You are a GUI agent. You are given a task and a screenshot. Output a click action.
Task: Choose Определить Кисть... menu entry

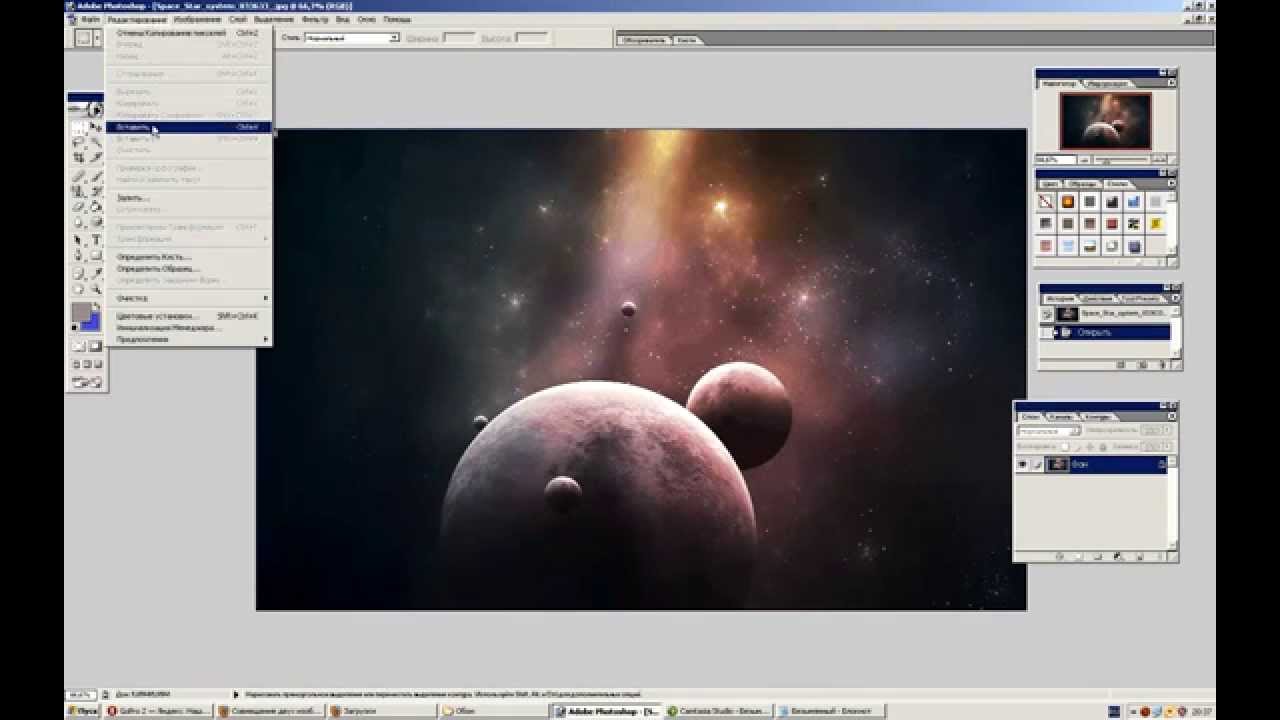pyautogui.click(x=187, y=257)
